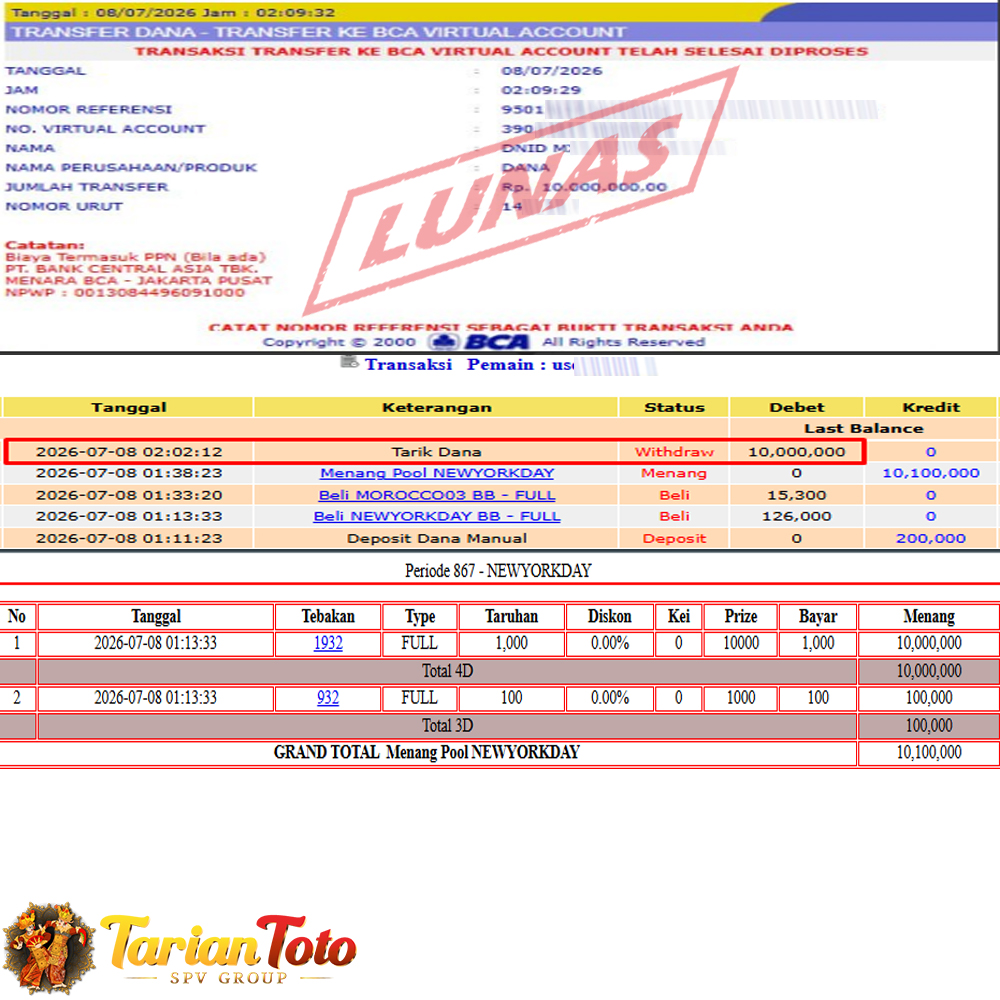
Task: Open the 932 tebakan link
Action: point(328,698)
